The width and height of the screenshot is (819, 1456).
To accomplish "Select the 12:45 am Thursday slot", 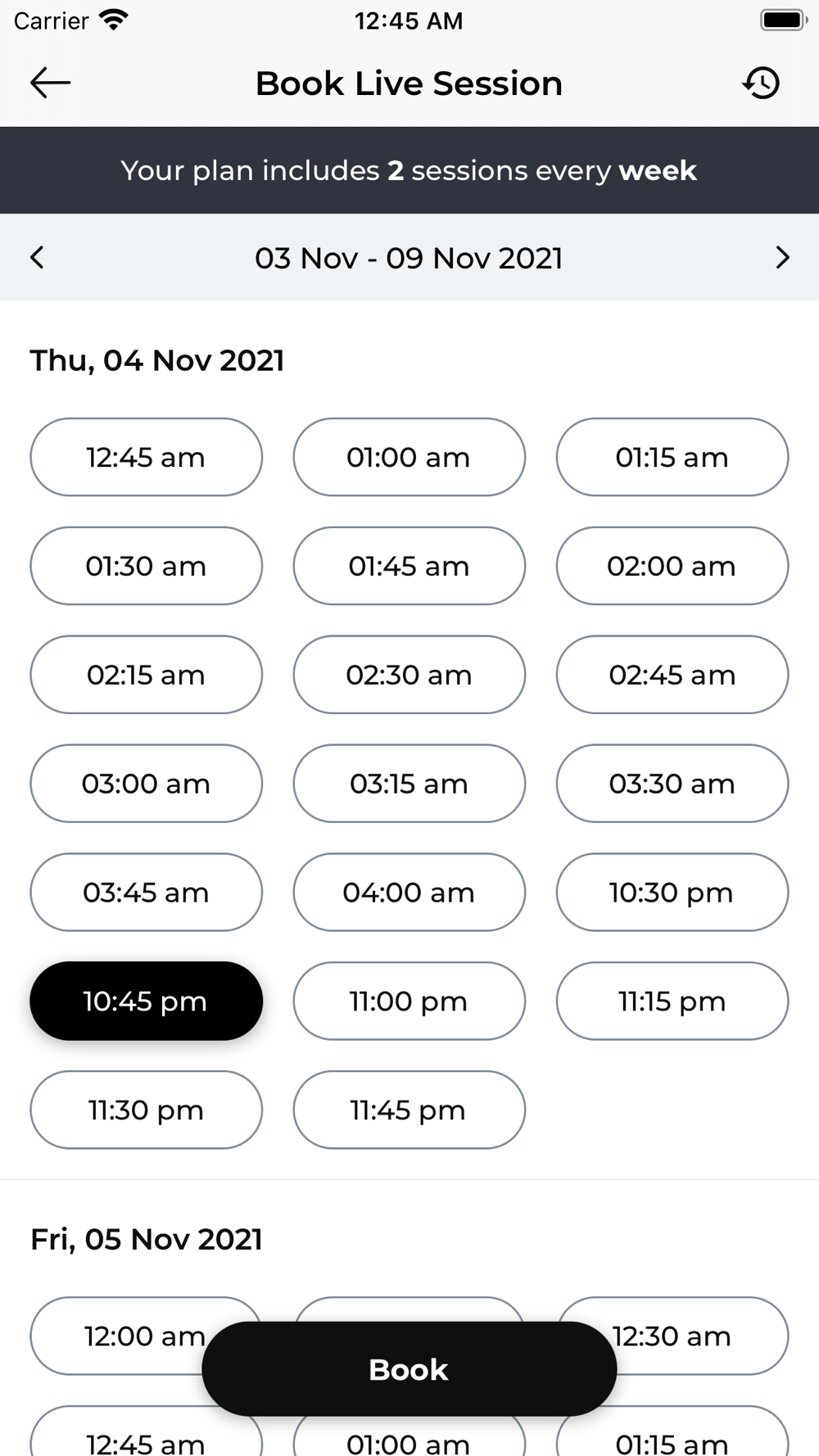I will pyautogui.click(x=147, y=457).
